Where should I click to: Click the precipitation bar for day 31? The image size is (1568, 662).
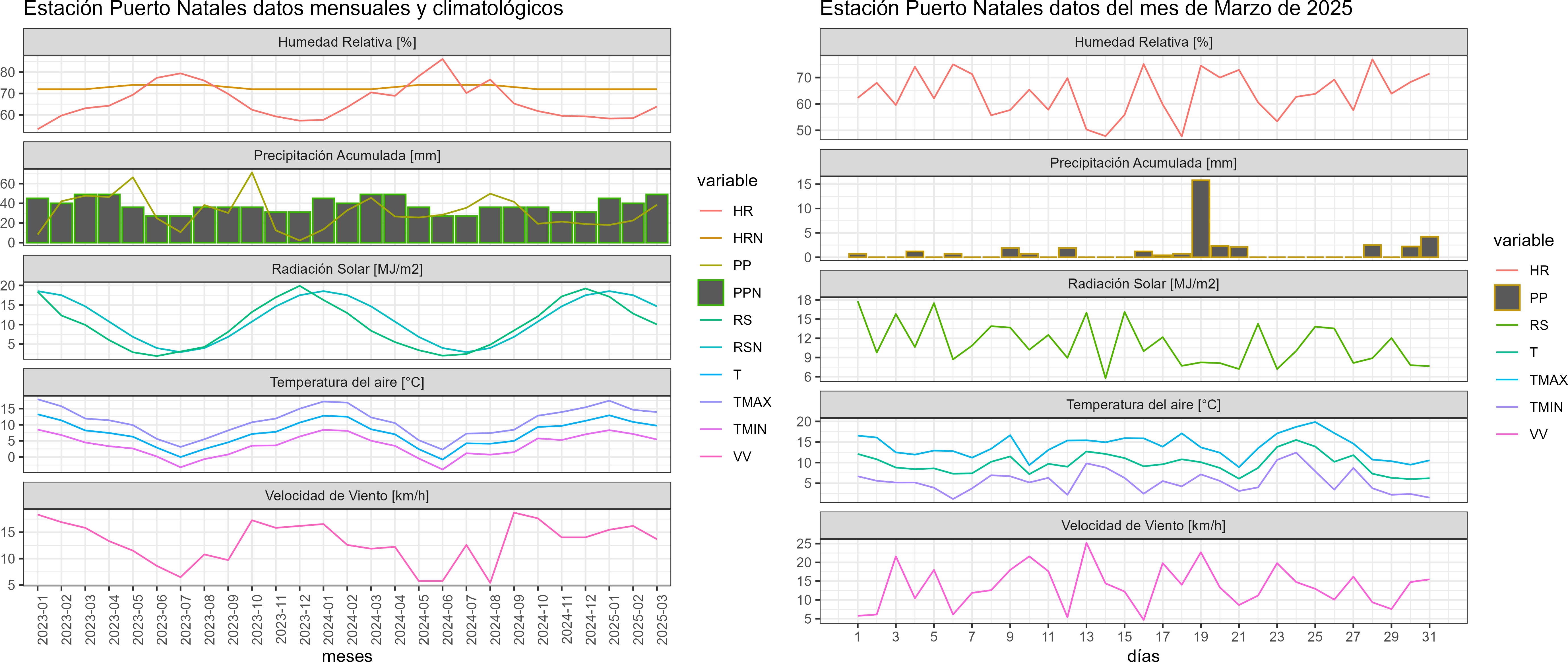(x=1429, y=247)
